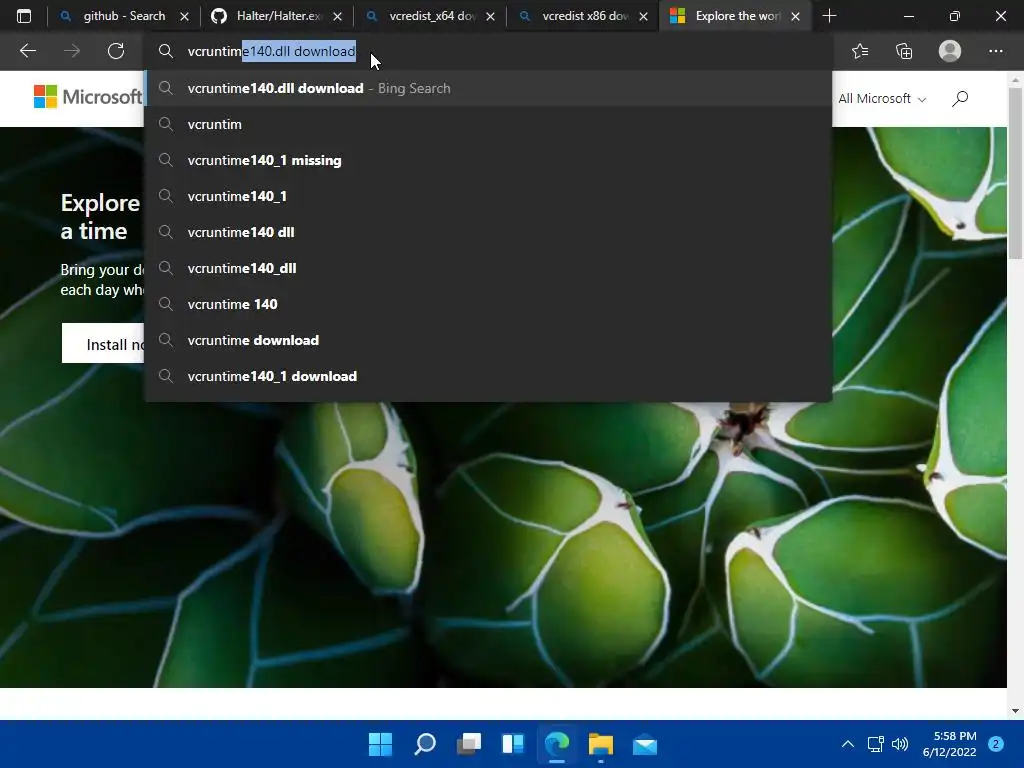This screenshot has width=1024, height=768.
Task: Open Task View on the taskbar
Action: tap(469, 744)
